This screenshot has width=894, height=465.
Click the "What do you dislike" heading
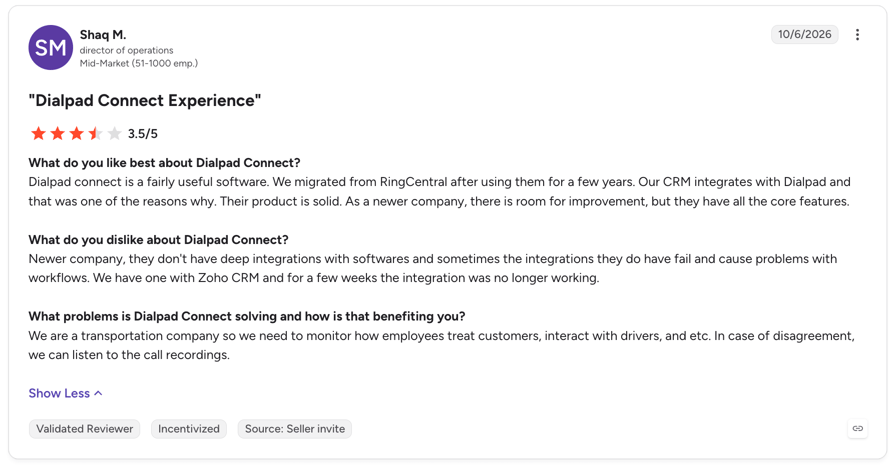point(159,239)
